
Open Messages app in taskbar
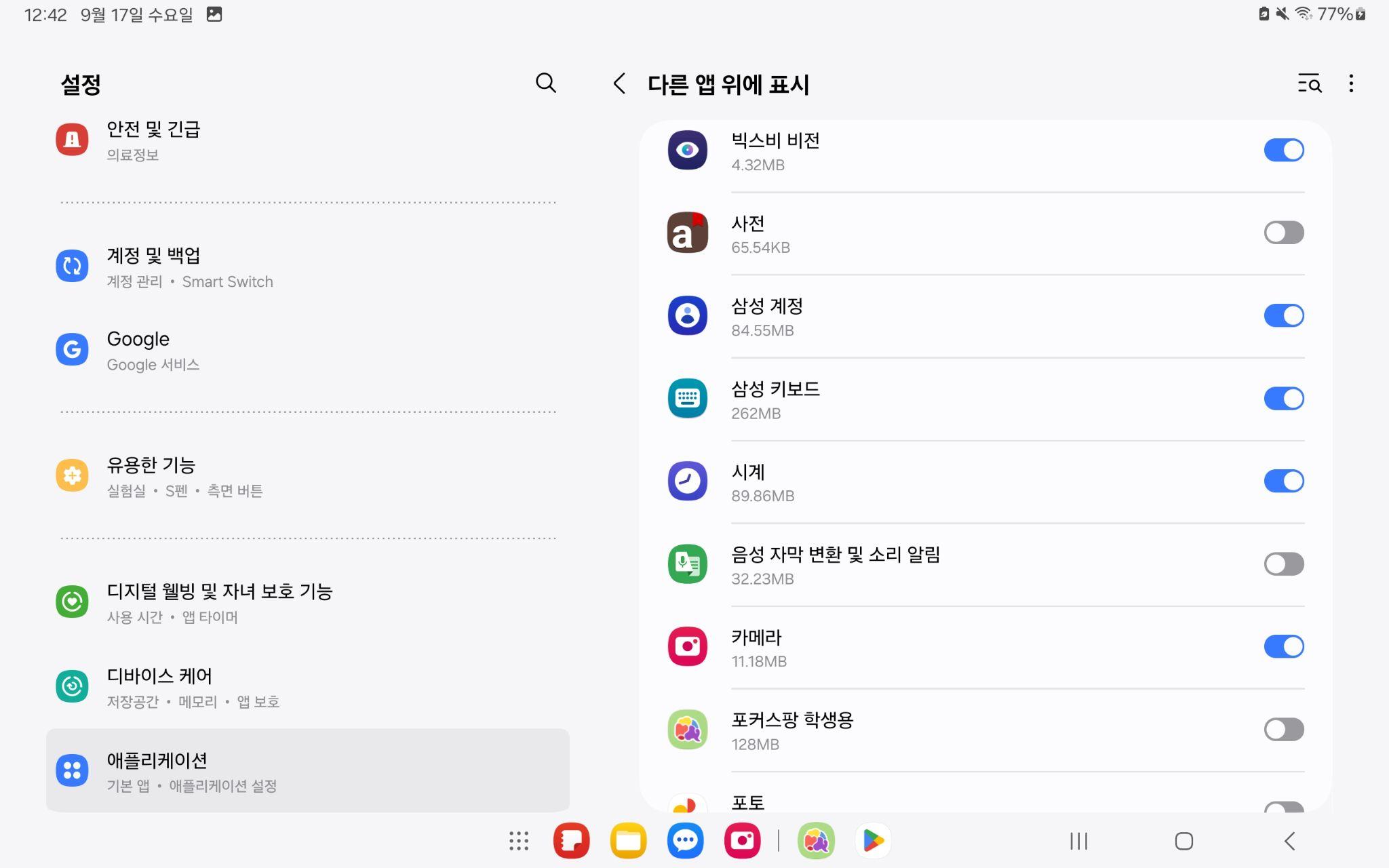tap(685, 841)
